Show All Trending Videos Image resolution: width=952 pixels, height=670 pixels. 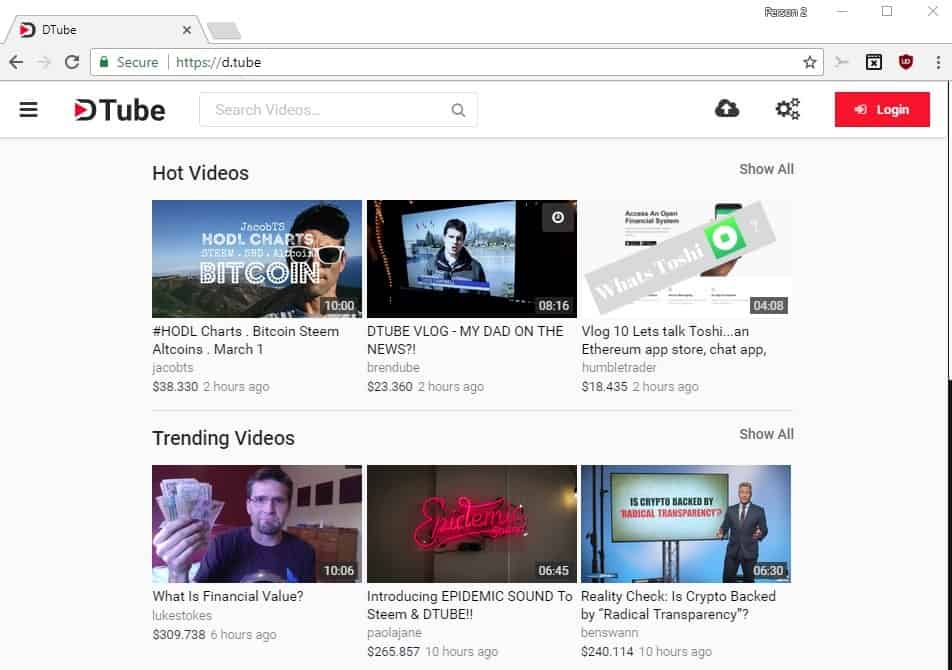tap(766, 434)
